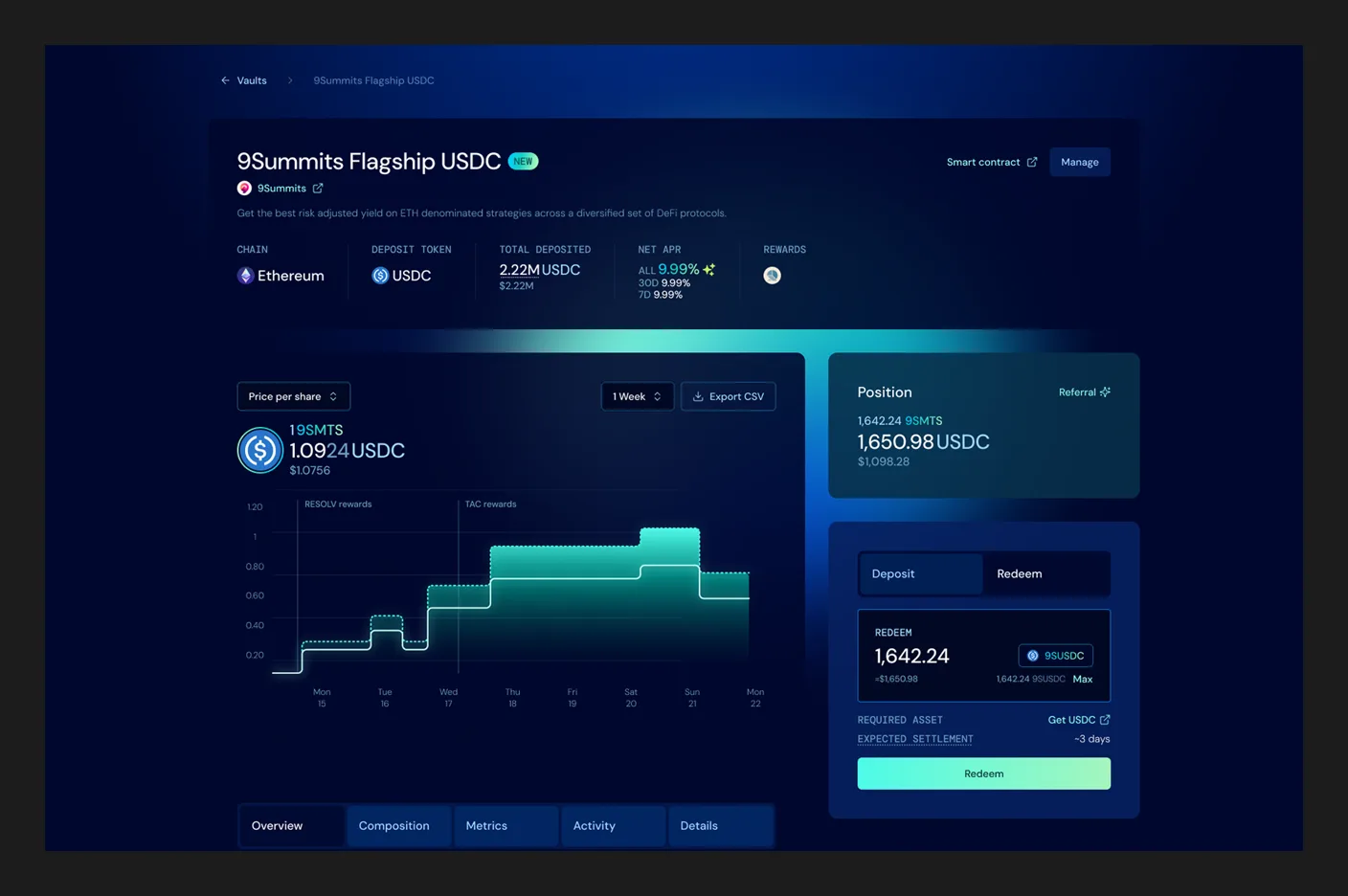Click the Get USDC link

point(1079,720)
